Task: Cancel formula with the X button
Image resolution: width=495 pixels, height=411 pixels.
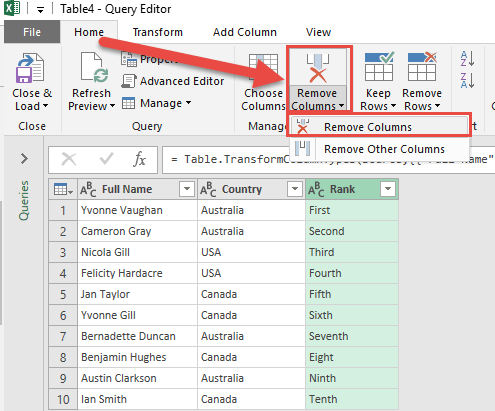Action: pyautogui.click(x=69, y=159)
